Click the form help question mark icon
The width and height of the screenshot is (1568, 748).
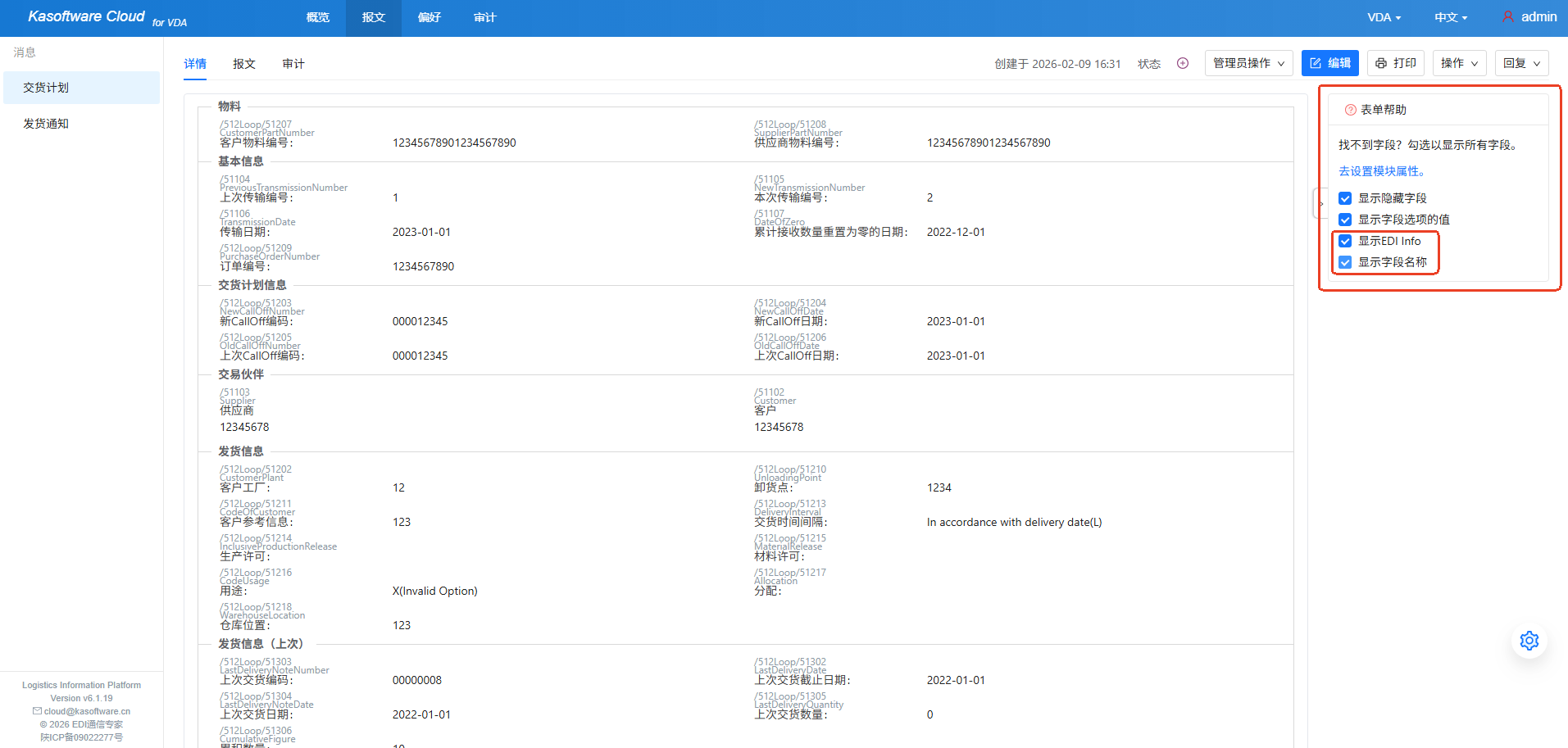click(1350, 110)
